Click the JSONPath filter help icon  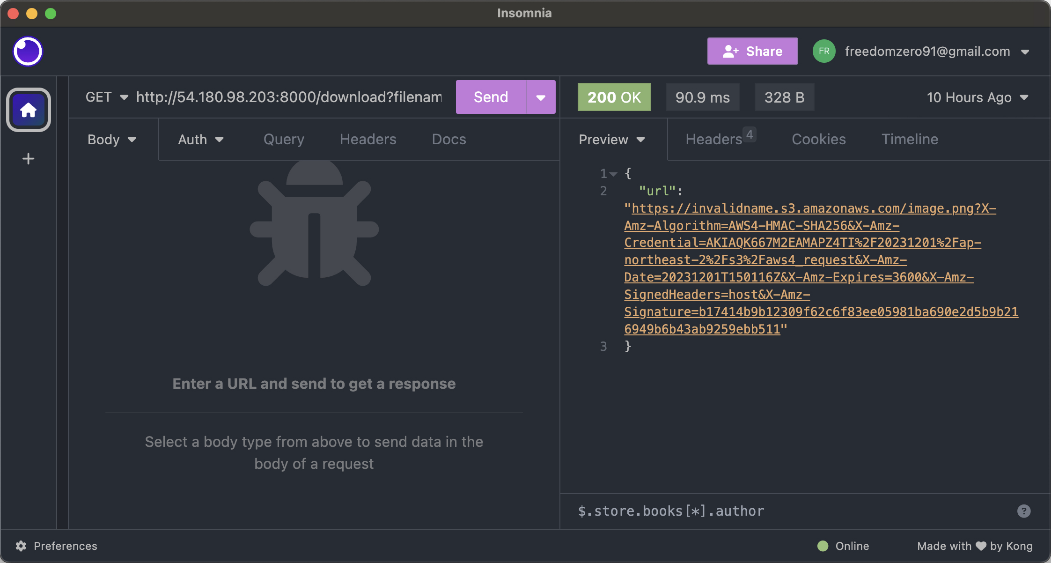click(1024, 511)
